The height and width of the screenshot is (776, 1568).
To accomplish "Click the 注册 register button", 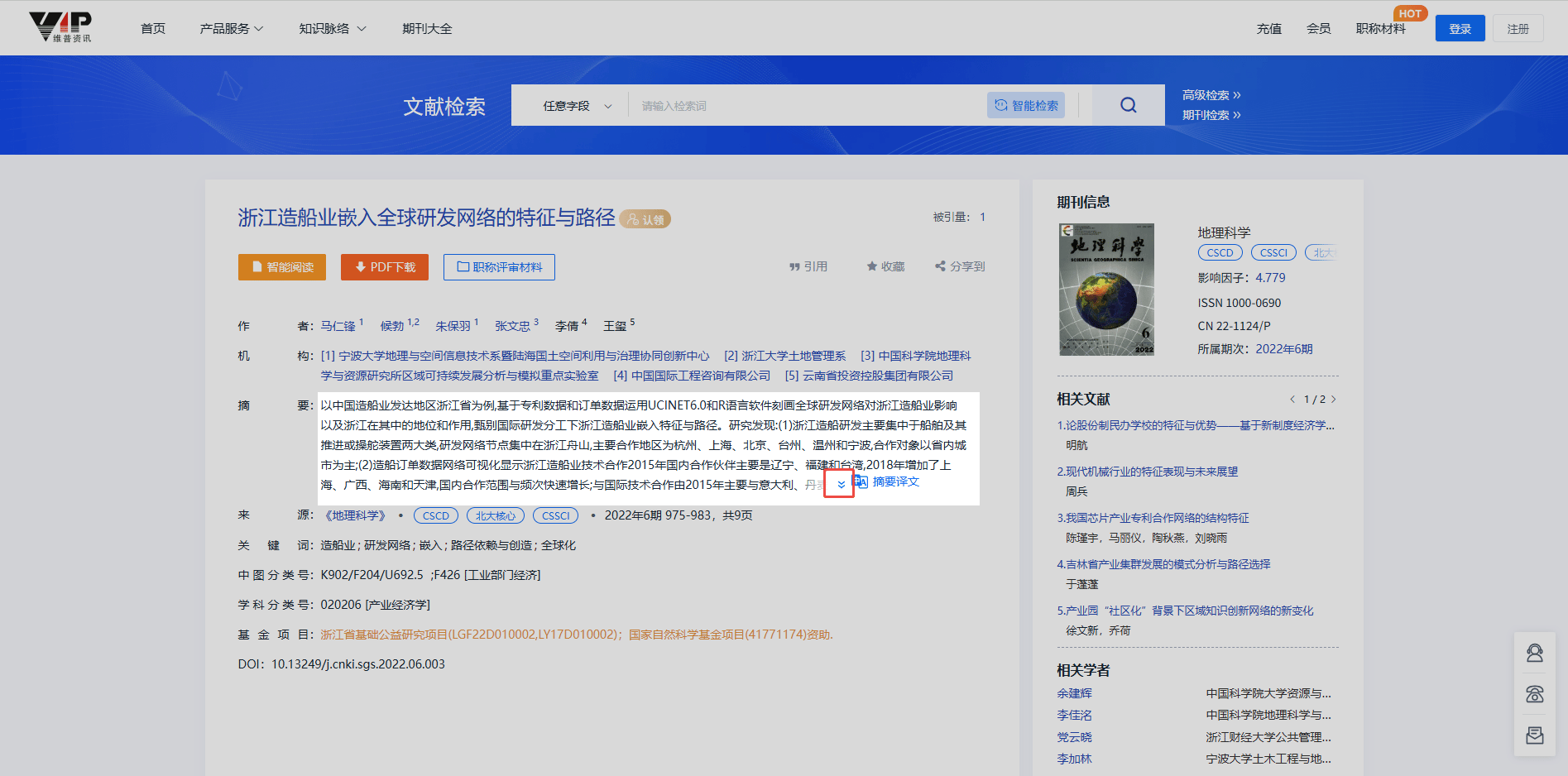I will tap(1518, 29).
